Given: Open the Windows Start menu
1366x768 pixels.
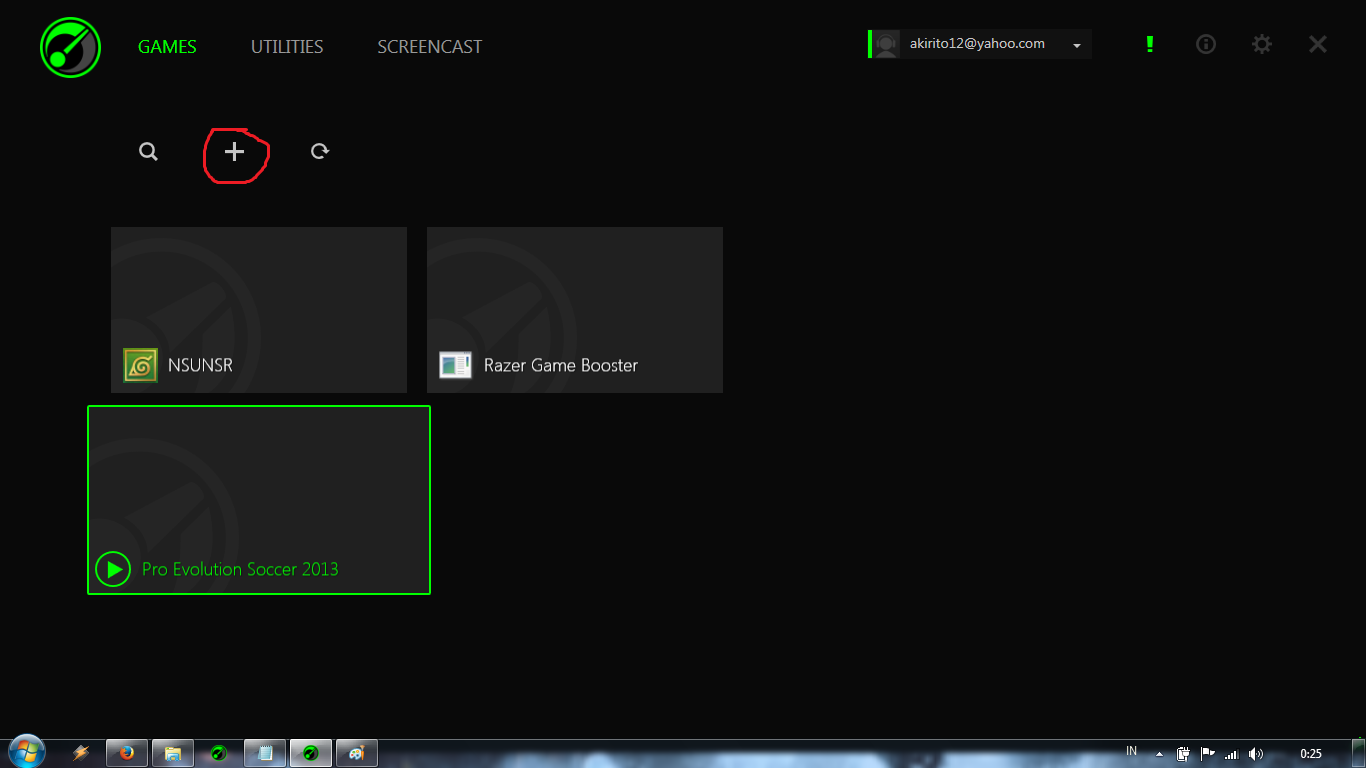Looking at the screenshot, I should (x=25, y=752).
